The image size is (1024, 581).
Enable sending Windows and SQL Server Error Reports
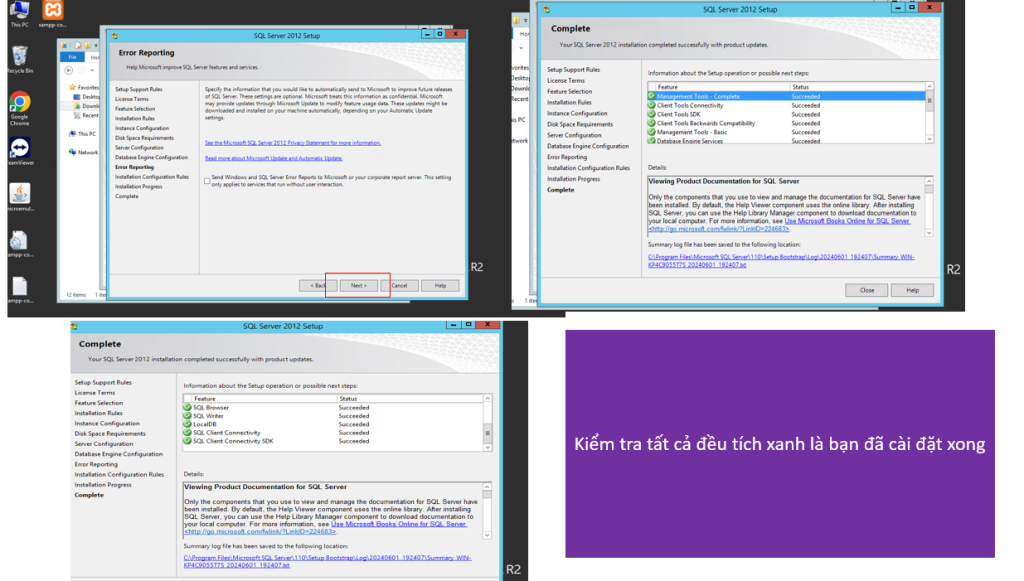(x=207, y=181)
